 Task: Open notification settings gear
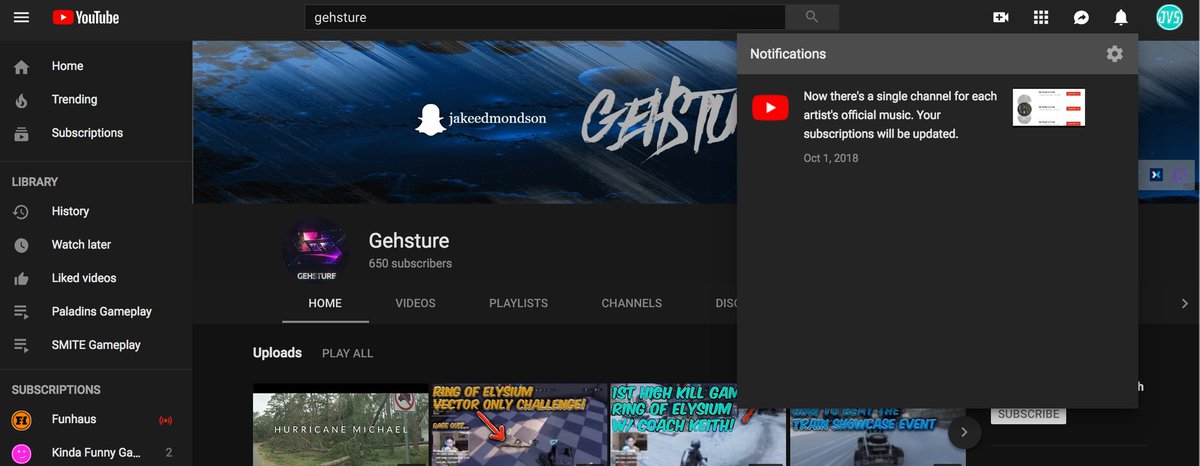click(1115, 54)
